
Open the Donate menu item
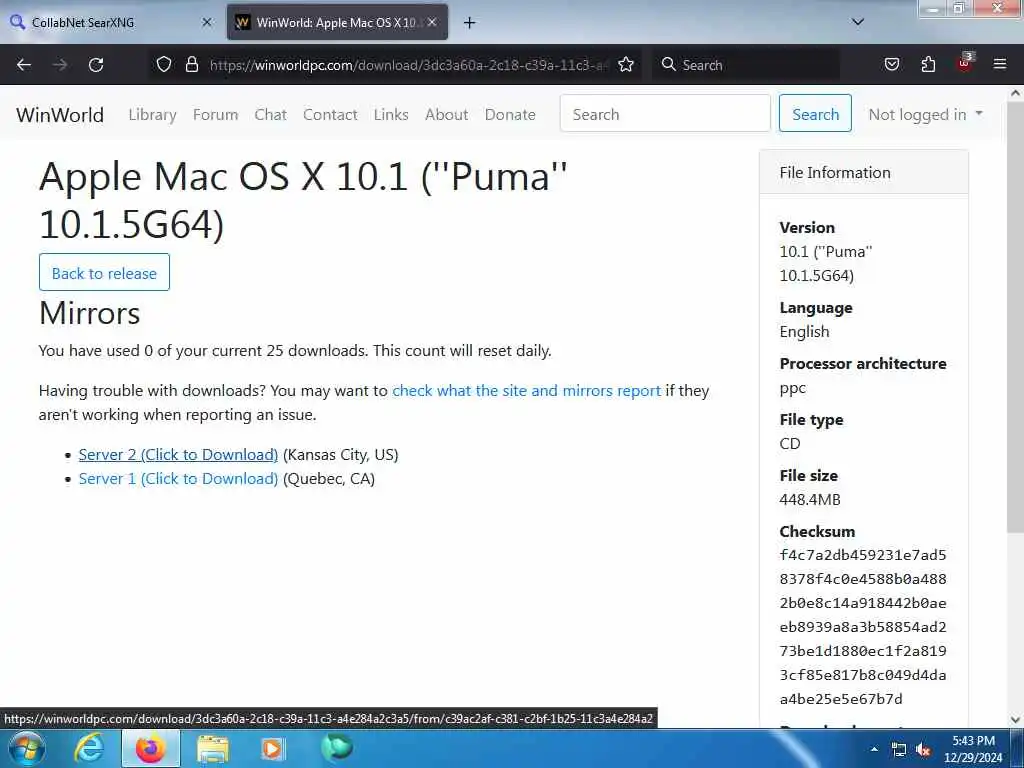pos(510,115)
